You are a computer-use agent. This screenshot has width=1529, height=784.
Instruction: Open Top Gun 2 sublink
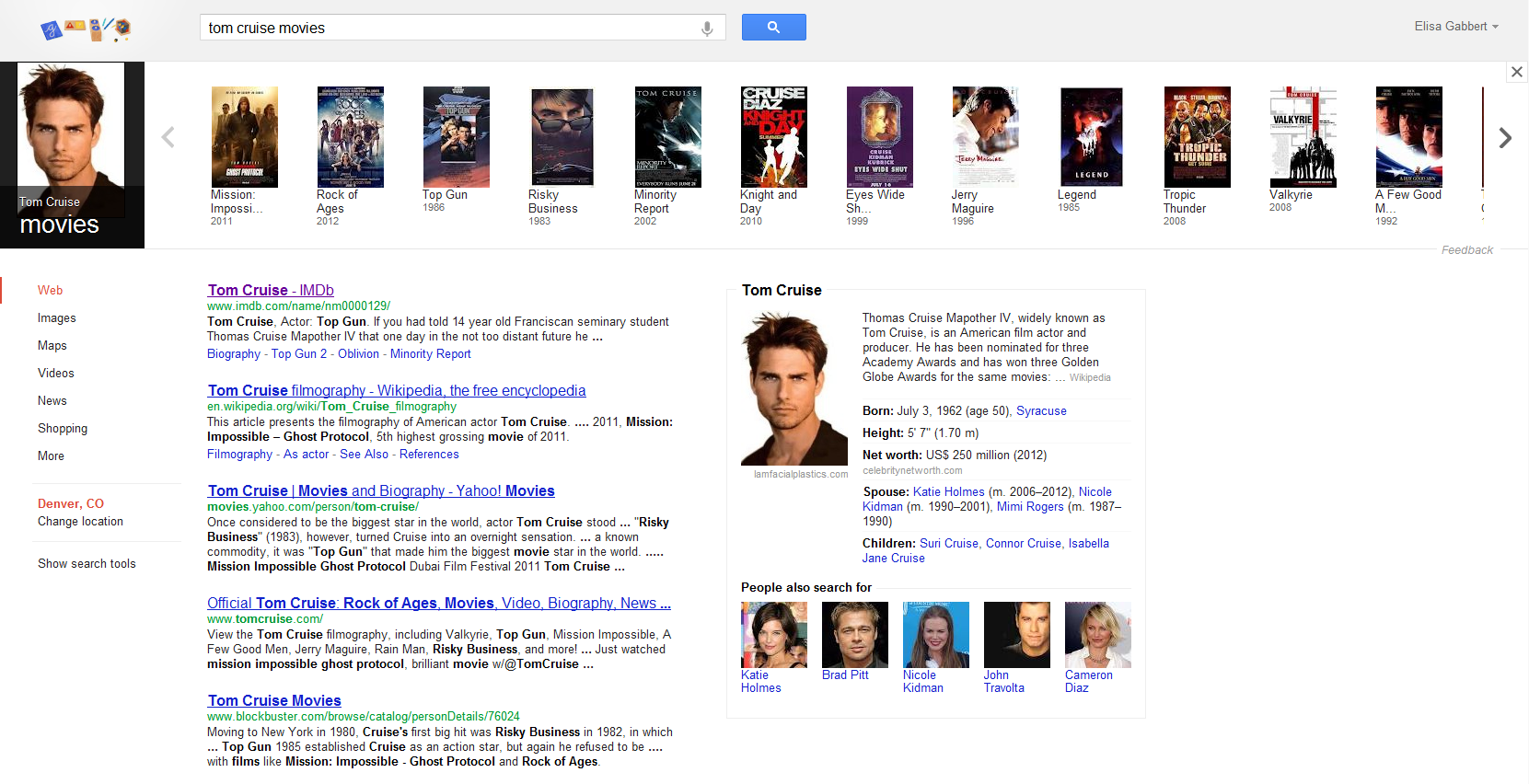(x=298, y=353)
